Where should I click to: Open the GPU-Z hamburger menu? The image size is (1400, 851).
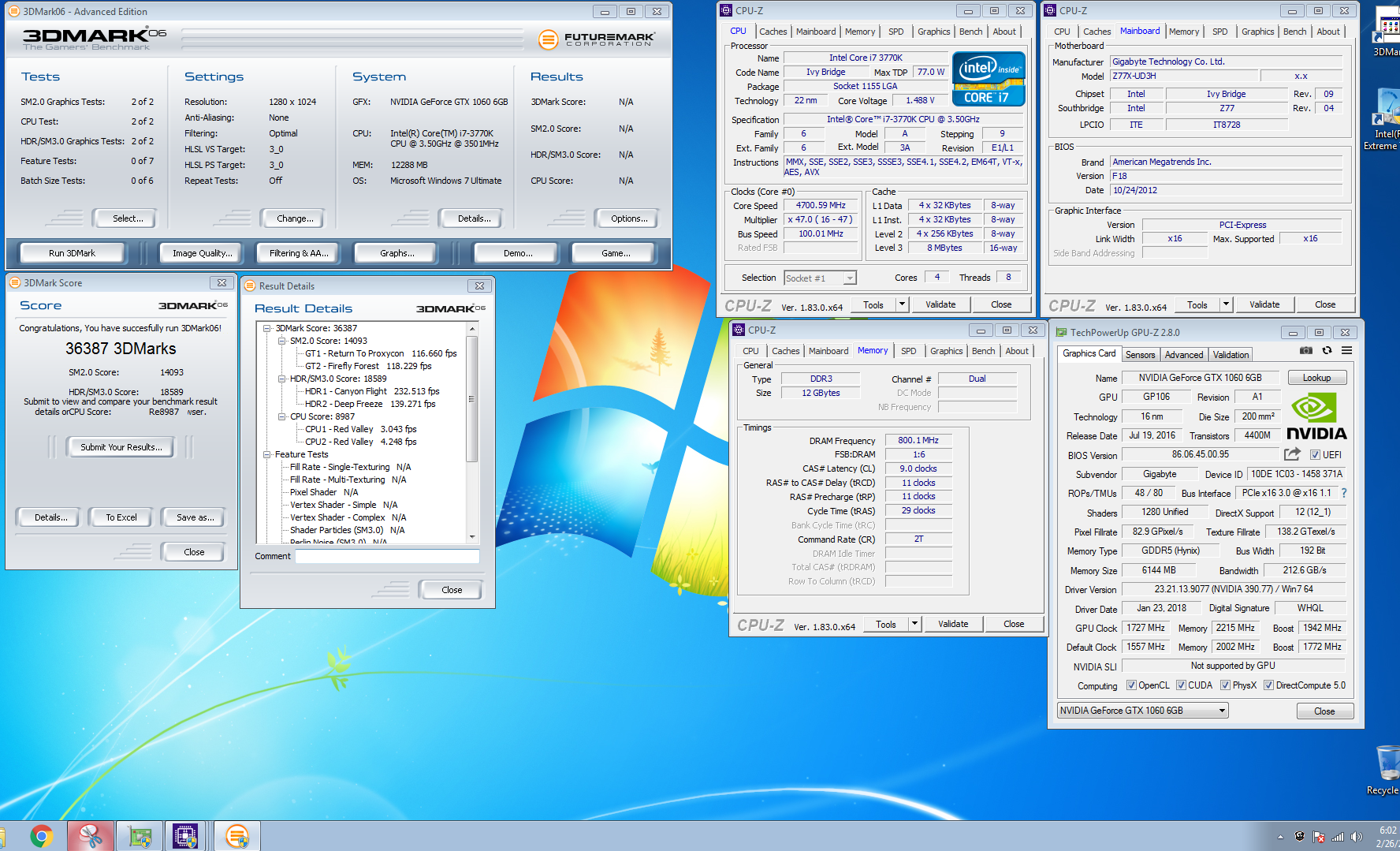1346,350
